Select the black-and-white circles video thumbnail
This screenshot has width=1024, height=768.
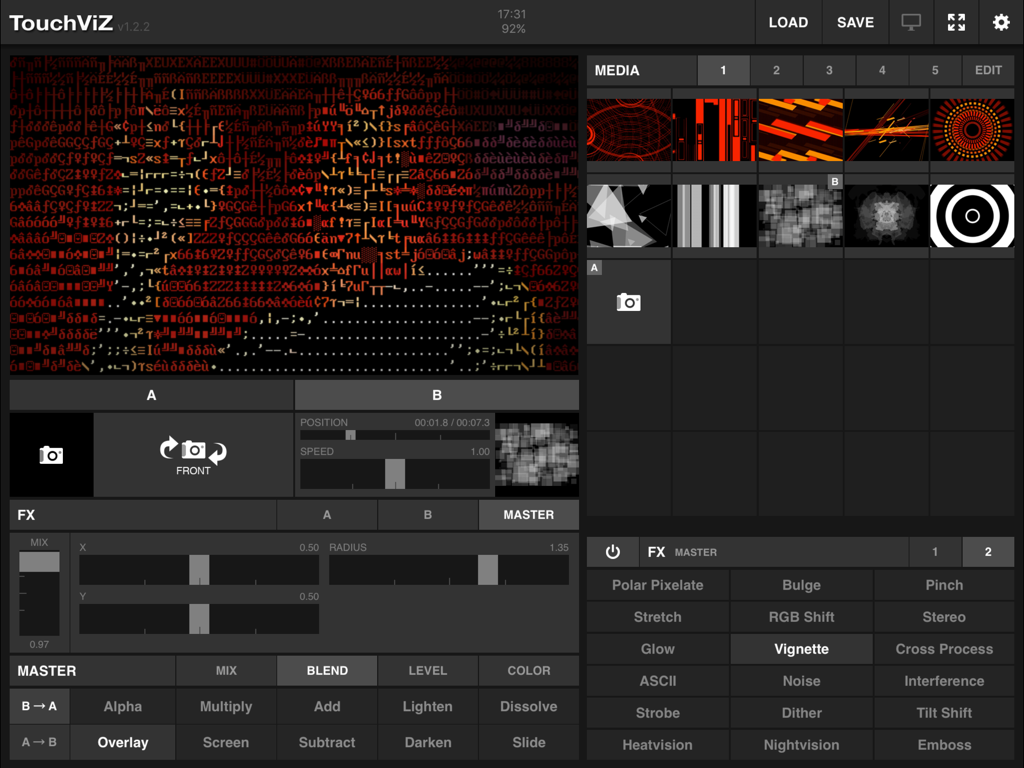[971, 215]
